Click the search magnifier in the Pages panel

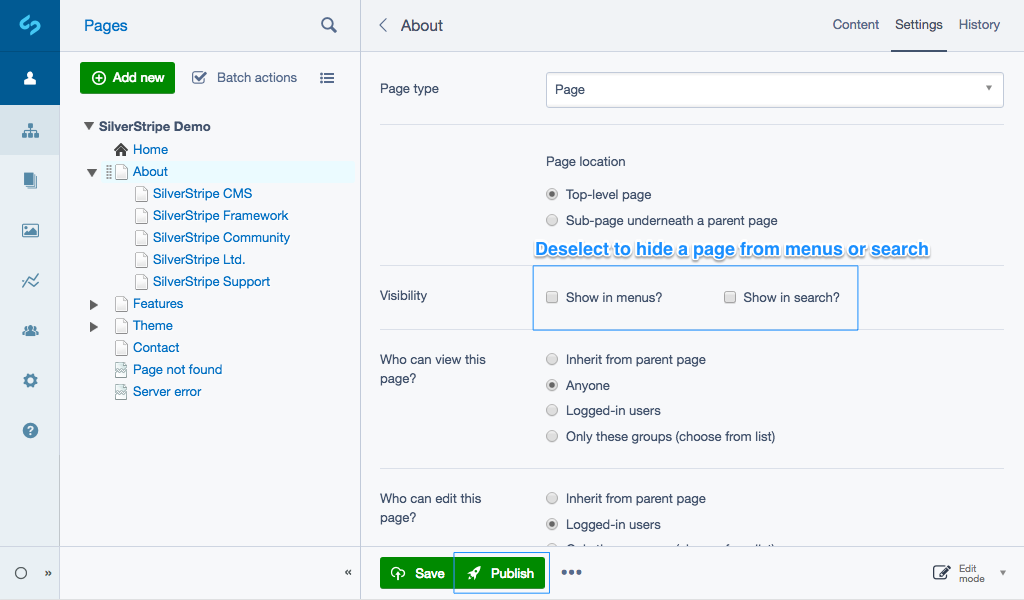[328, 25]
